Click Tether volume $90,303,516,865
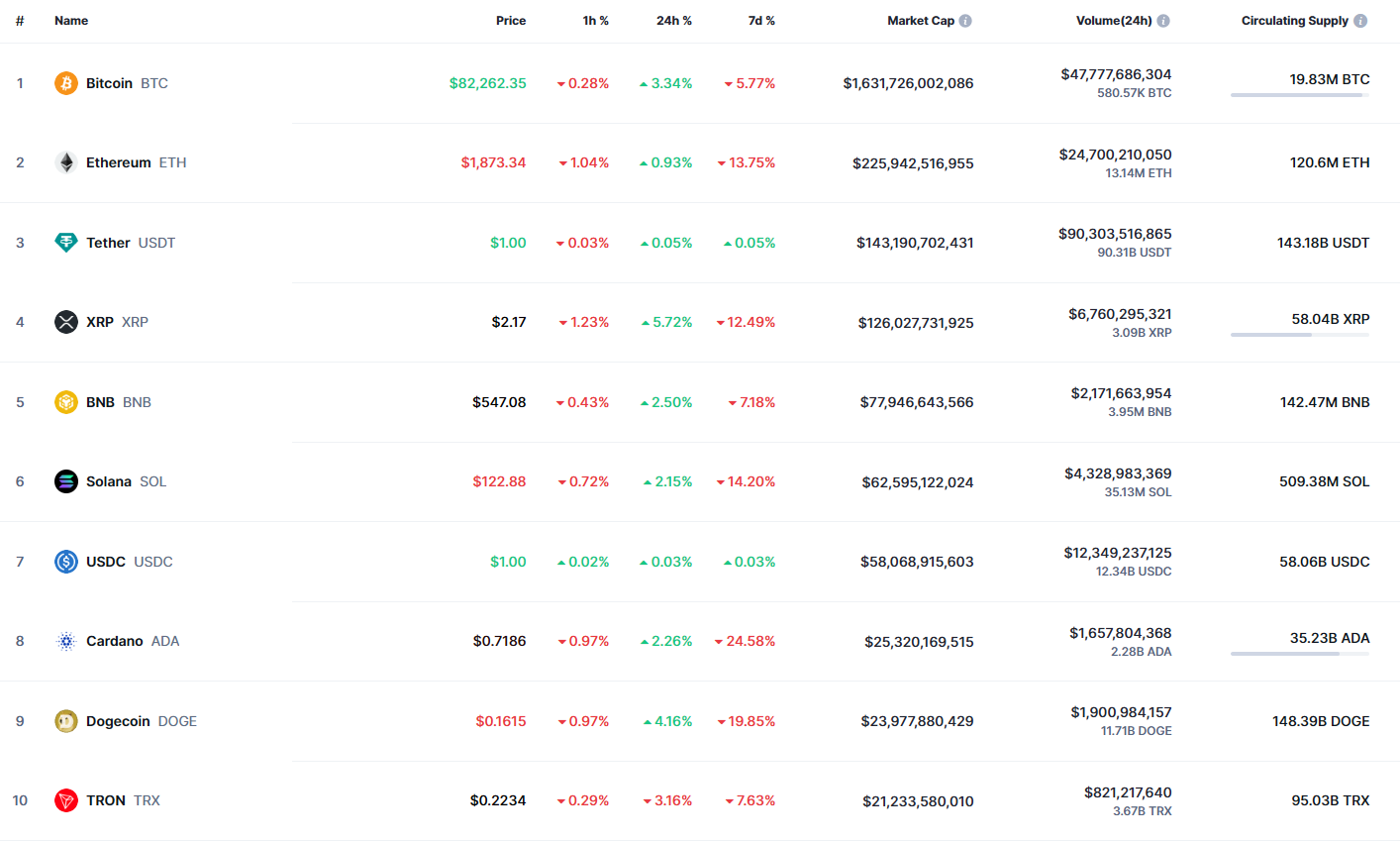The image size is (1400, 842). (1115, 234)
